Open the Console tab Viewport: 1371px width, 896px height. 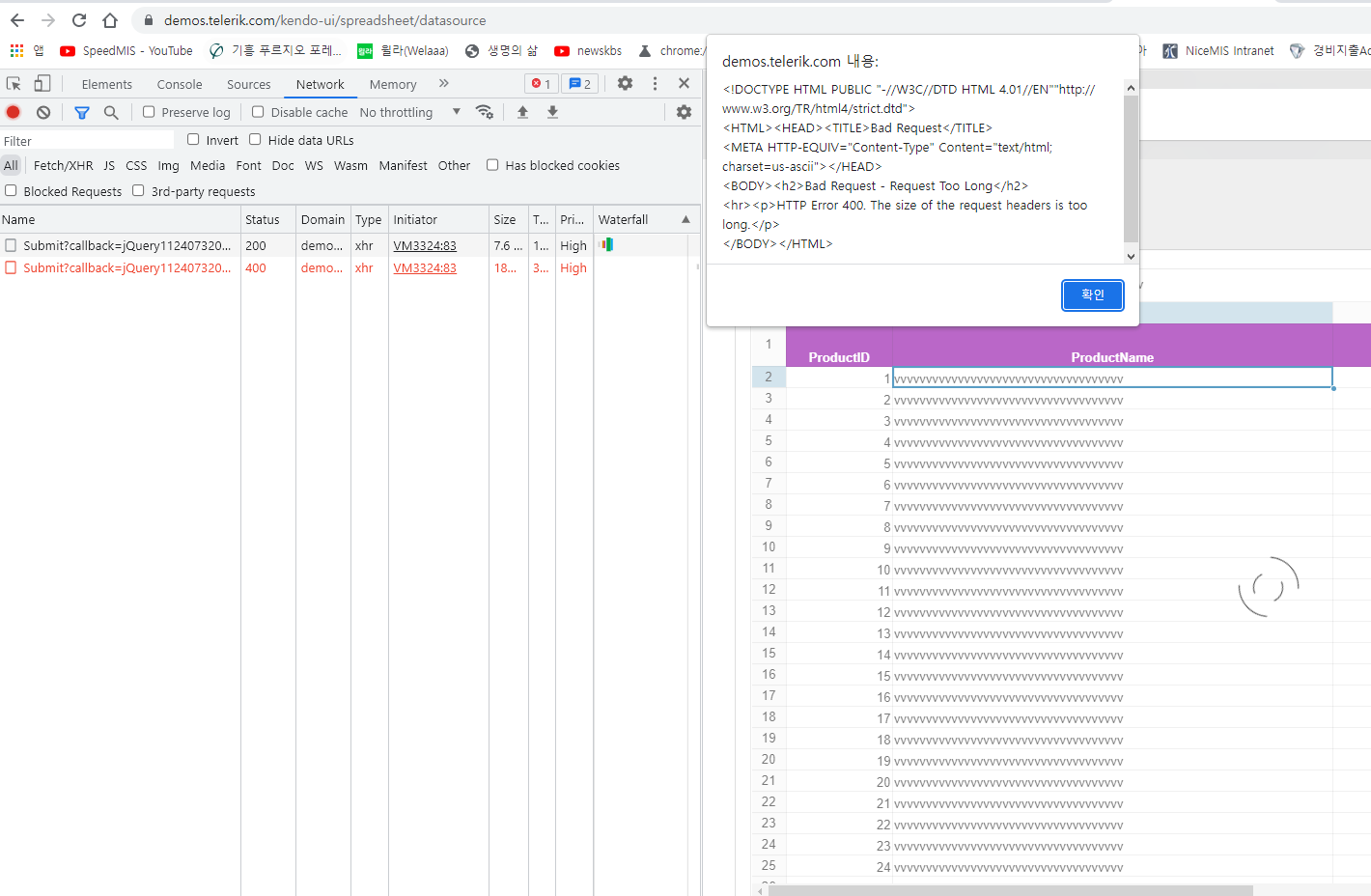pyautogui.click(x=180, y=85)
